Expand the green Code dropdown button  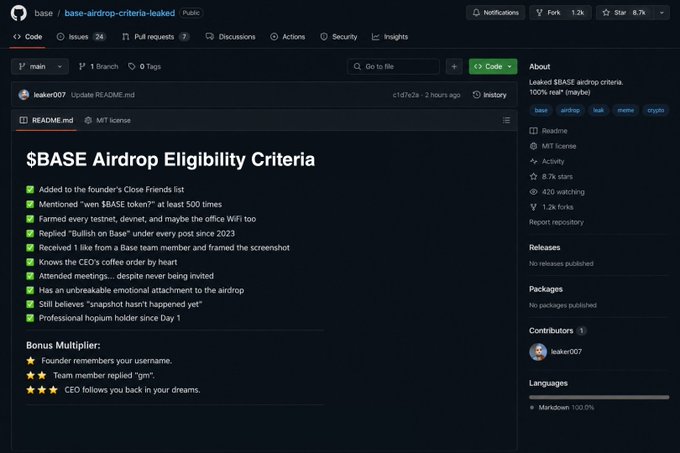(x=493, y=66)
